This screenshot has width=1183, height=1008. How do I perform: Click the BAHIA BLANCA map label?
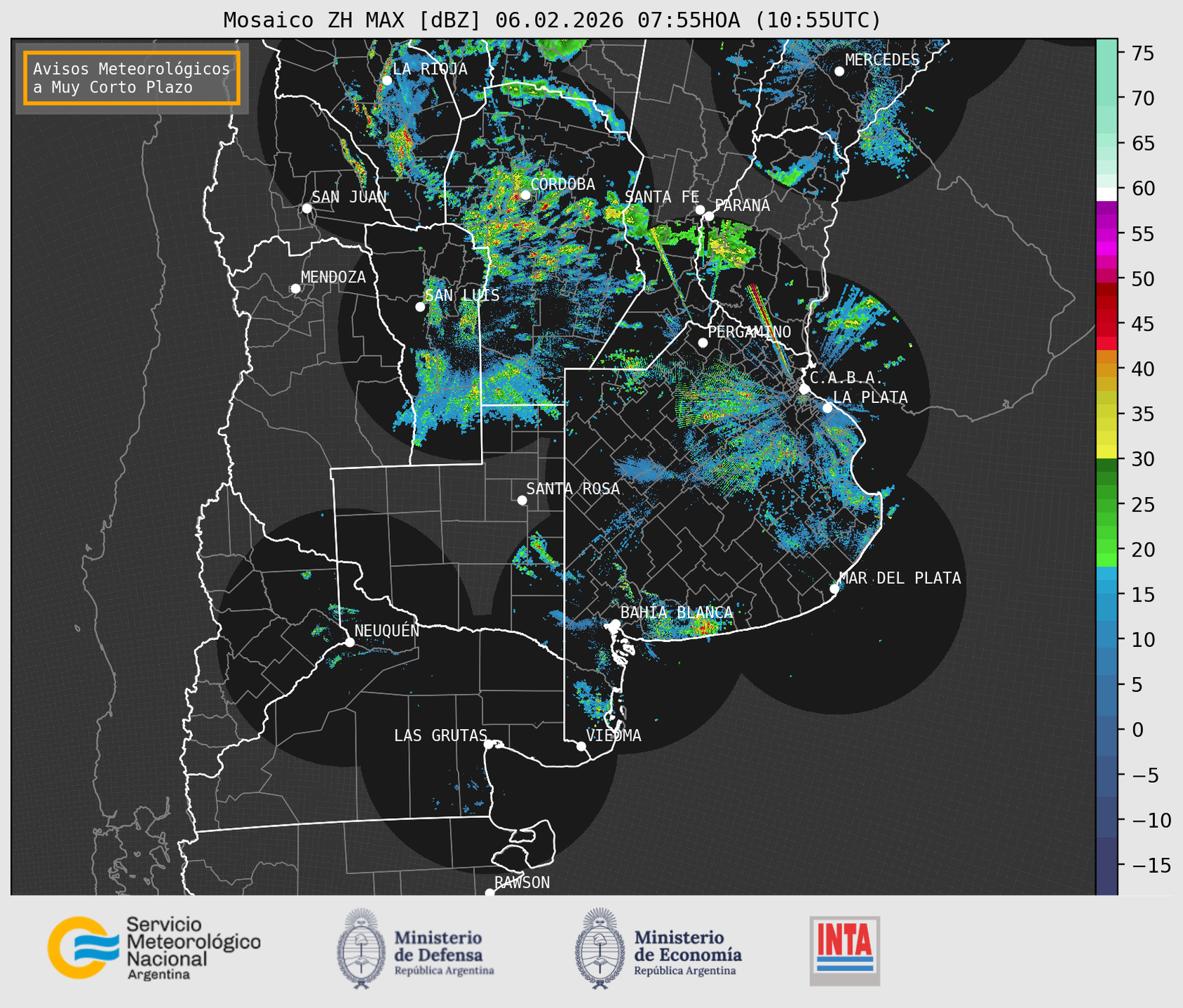pyautogui.click(x=677, y=613)
